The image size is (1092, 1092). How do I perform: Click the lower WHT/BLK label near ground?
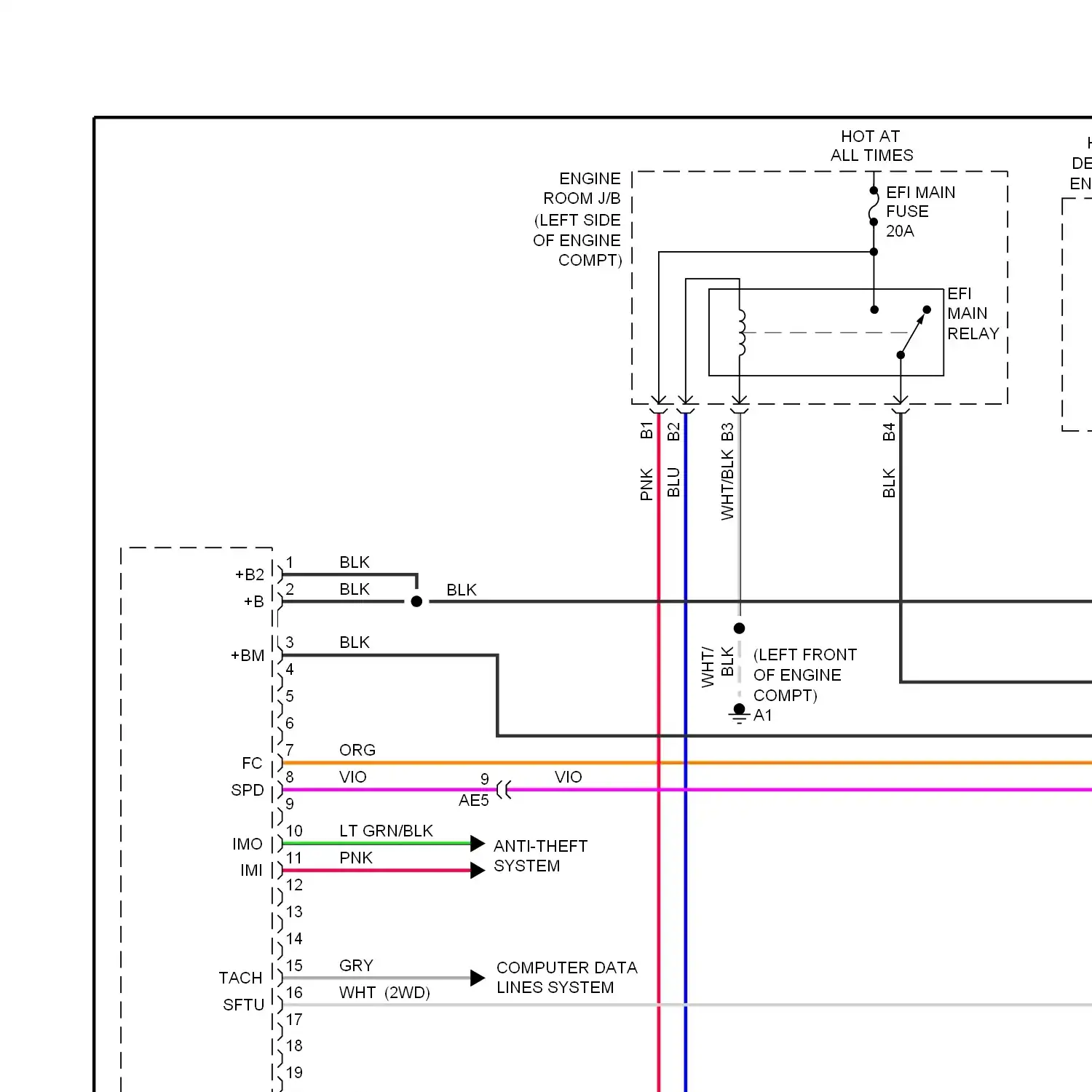tap(717, 666)
